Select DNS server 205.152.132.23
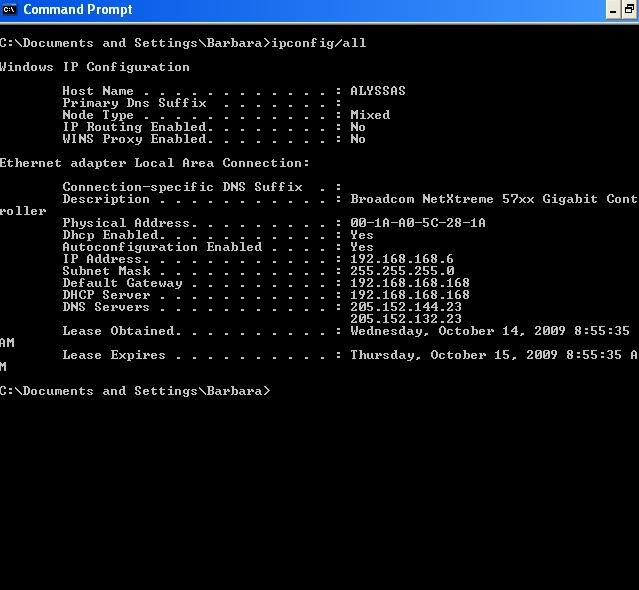Viewport: 639px width, 590px height. coord(406,319)
